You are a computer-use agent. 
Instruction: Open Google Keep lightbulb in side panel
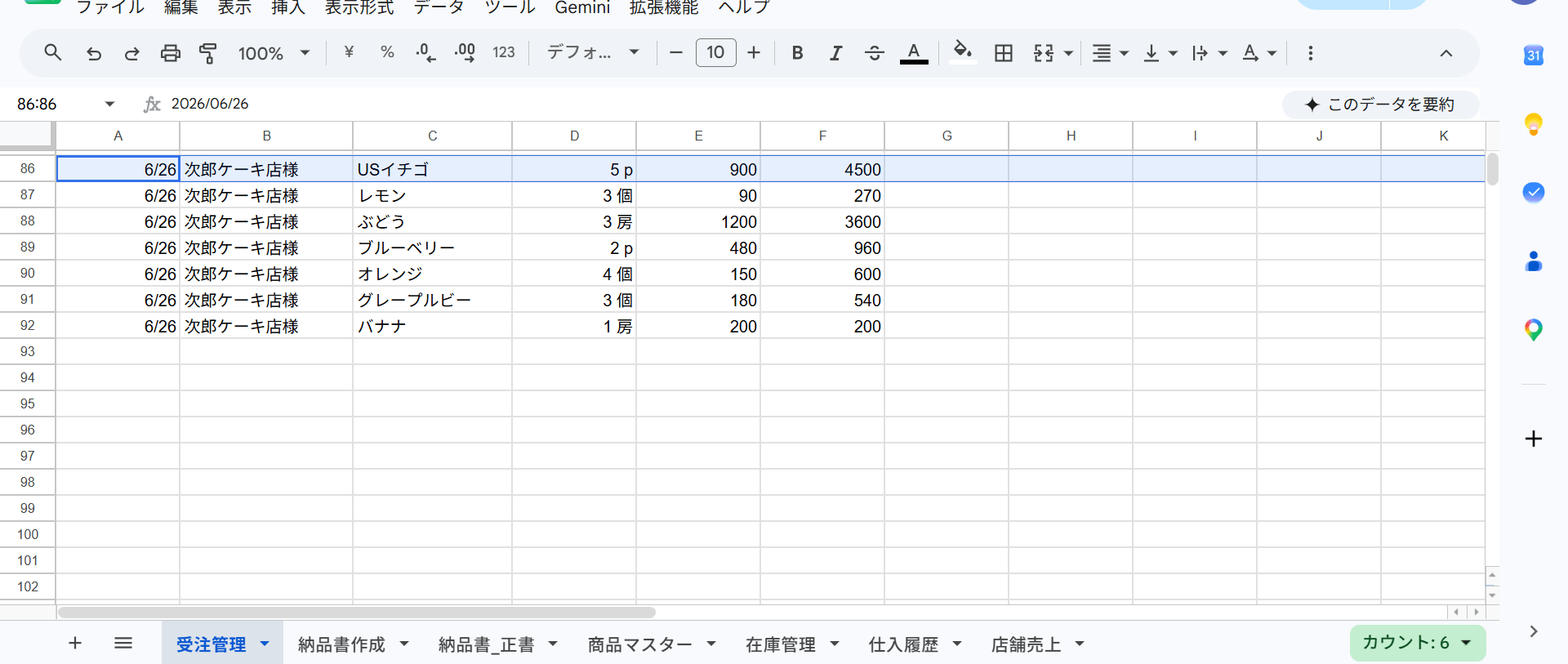(1533, 124)
